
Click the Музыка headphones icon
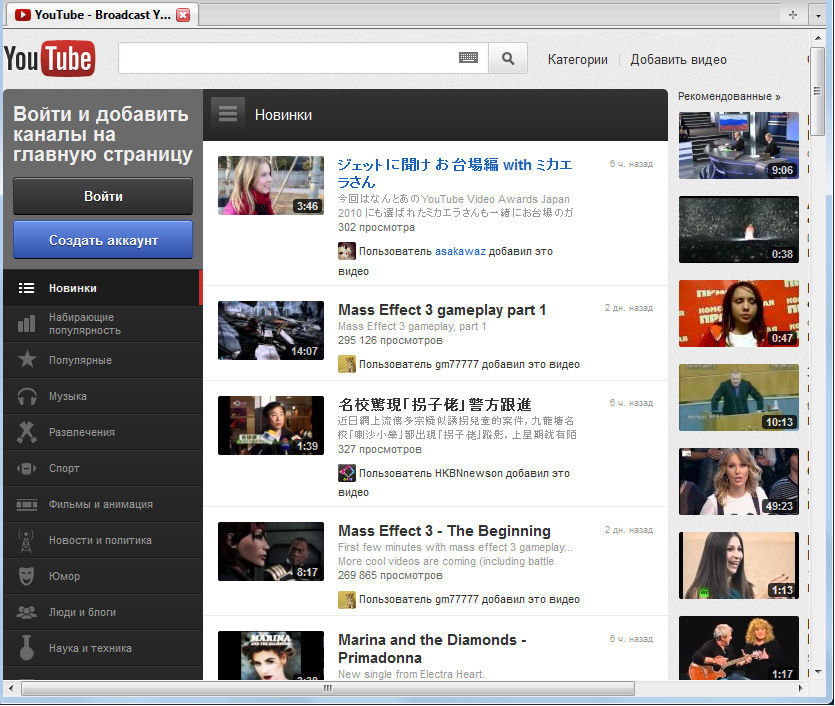27,397
